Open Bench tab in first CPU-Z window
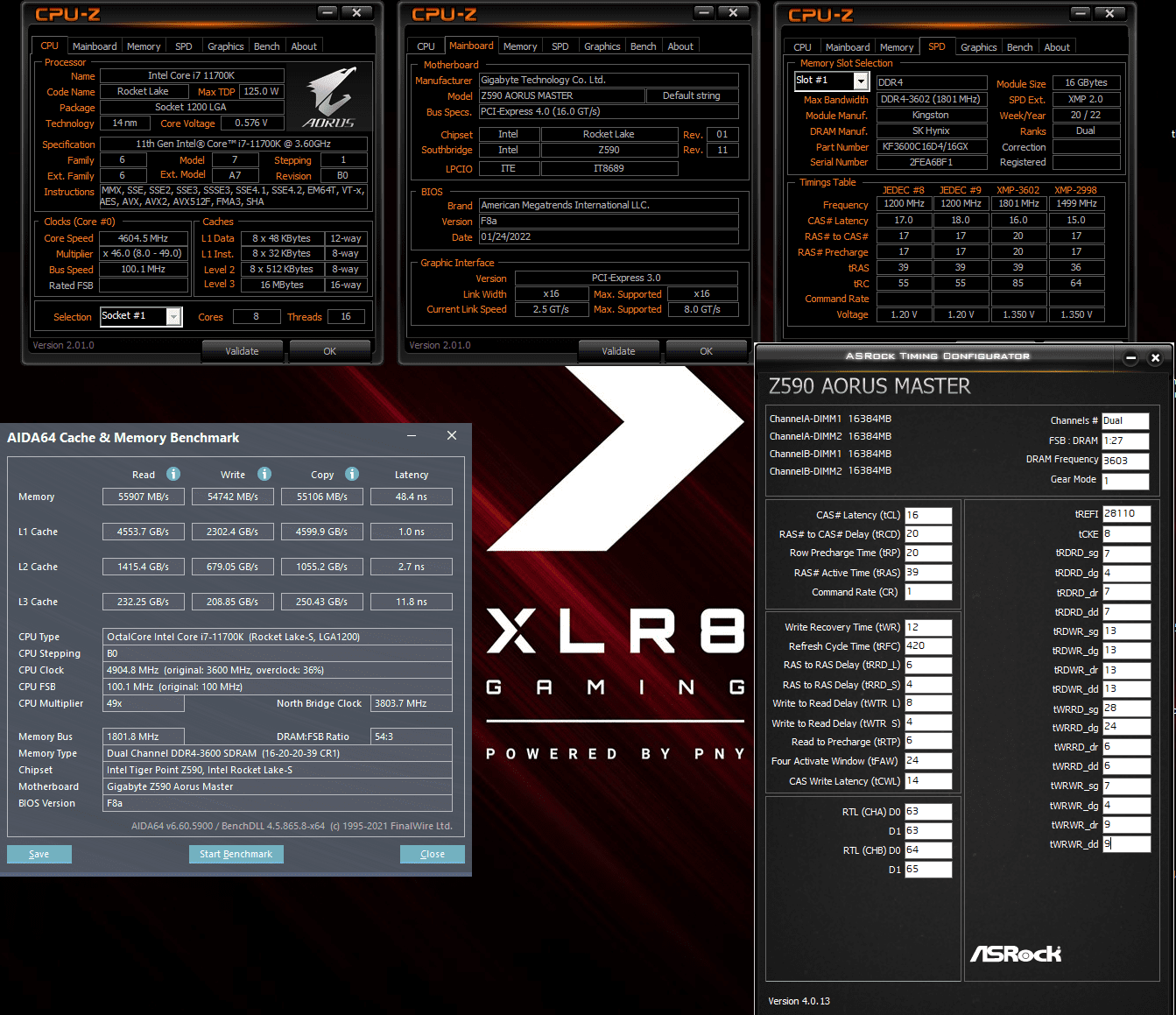Image resolution: width=1176 pixels, height=1015 pixels. tap(267, 46)
